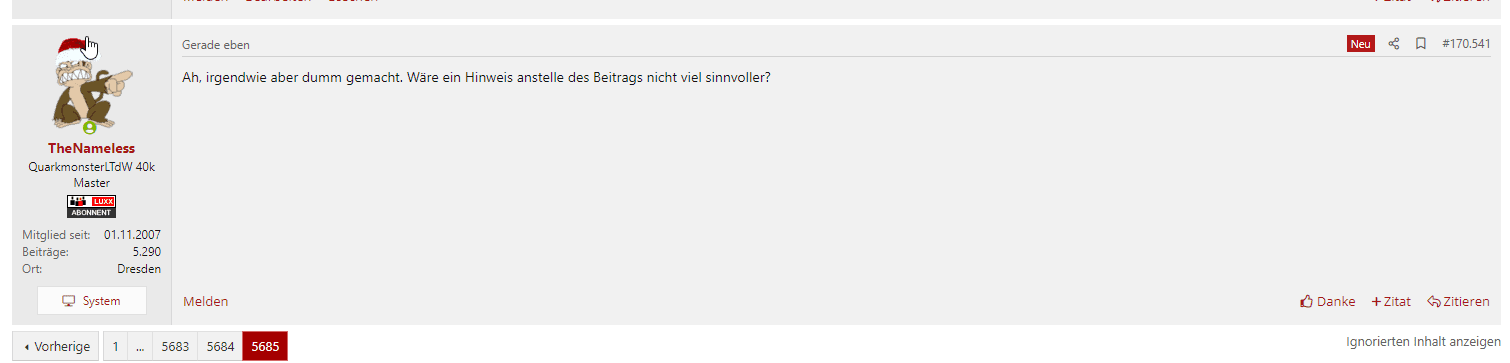Viewport: 1510px width, 363px height.
Task: Click the red Neu label
Action: (1361, 44)
